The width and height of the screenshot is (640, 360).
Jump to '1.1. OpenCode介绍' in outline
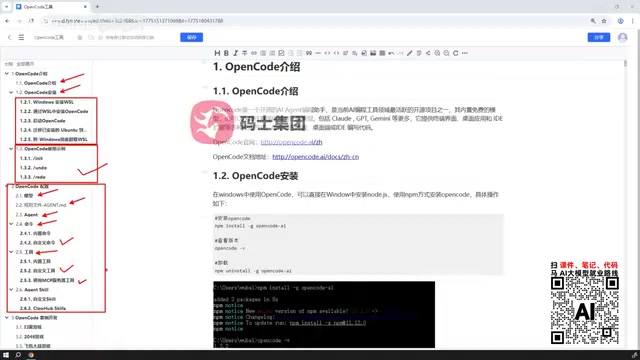[x=36, y=83]
